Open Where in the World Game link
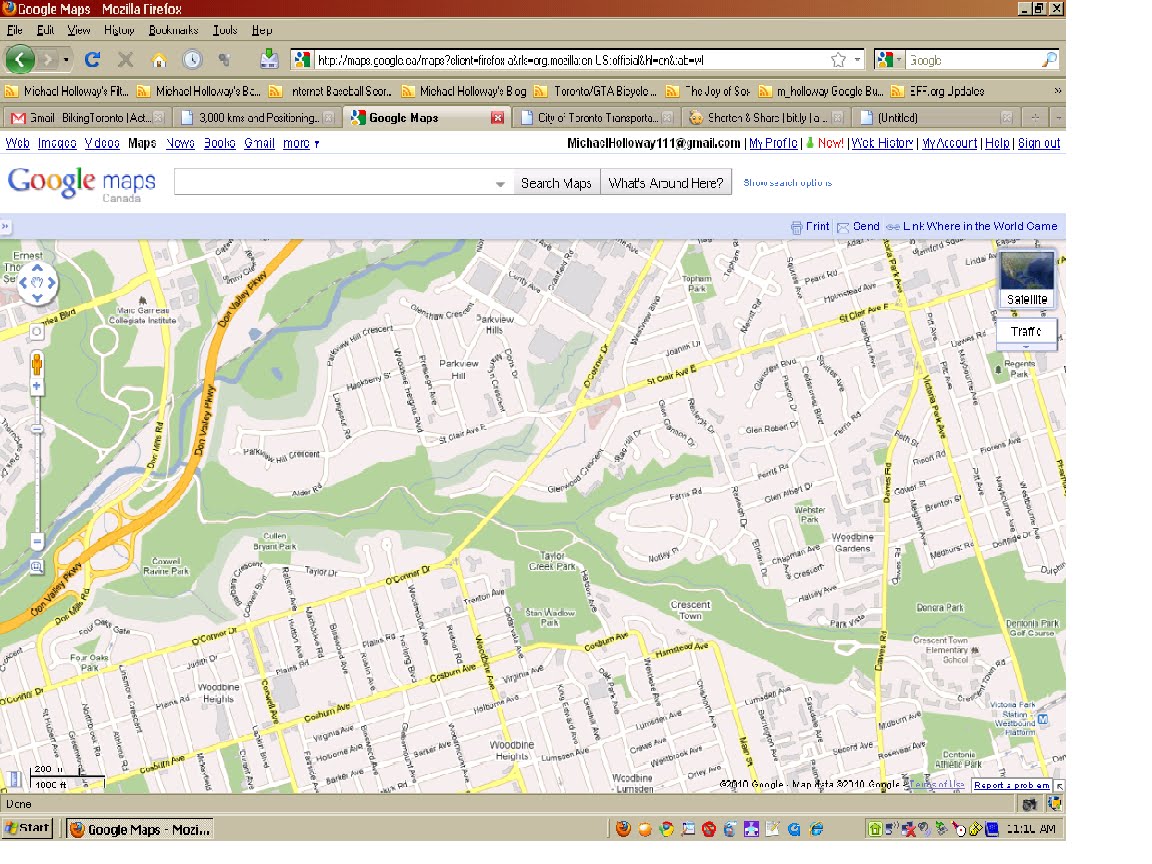This screenshot has width=1152, height=864. pos(992,226)
